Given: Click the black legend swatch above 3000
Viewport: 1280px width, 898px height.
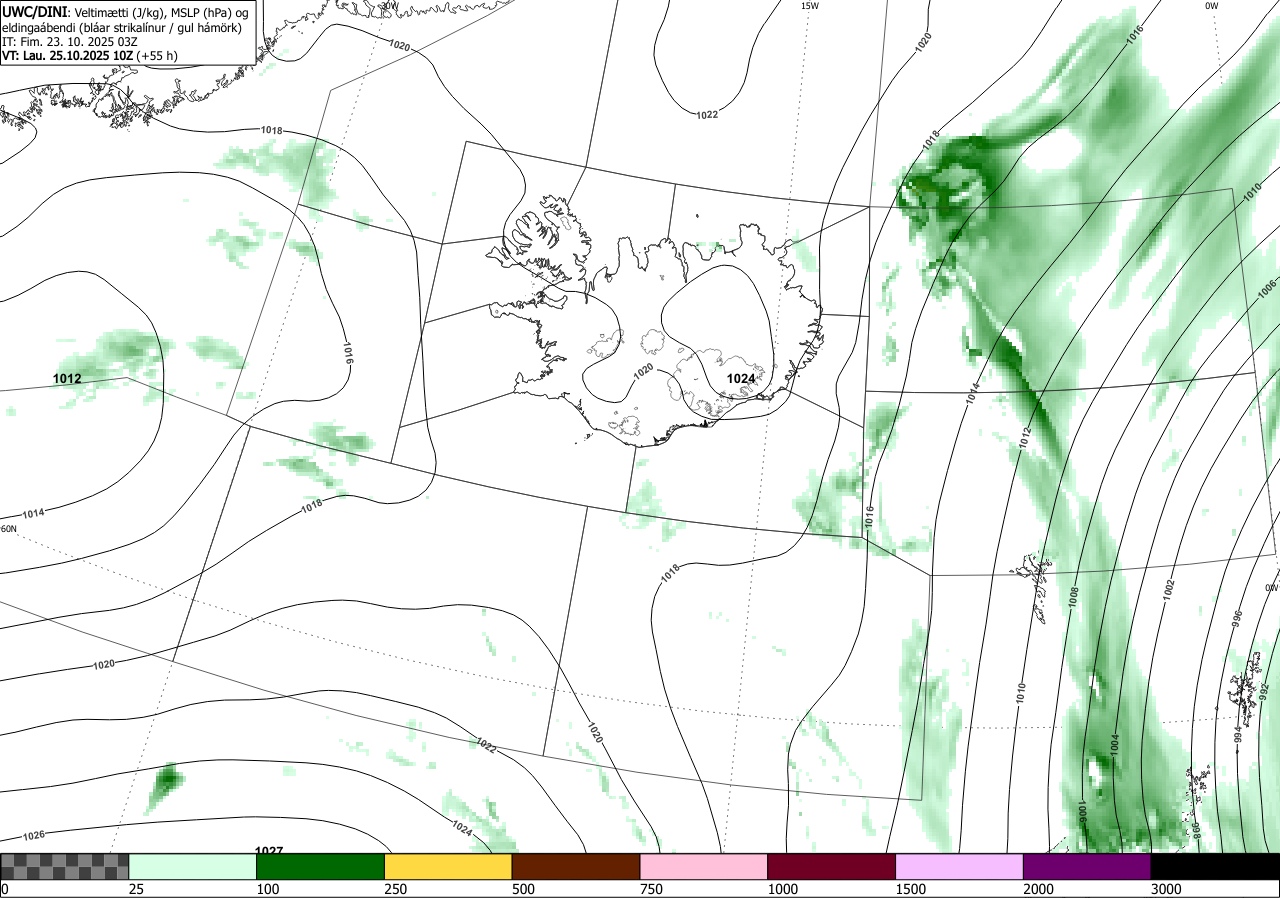Looking at the screenshot, I should coord(1215,866).
